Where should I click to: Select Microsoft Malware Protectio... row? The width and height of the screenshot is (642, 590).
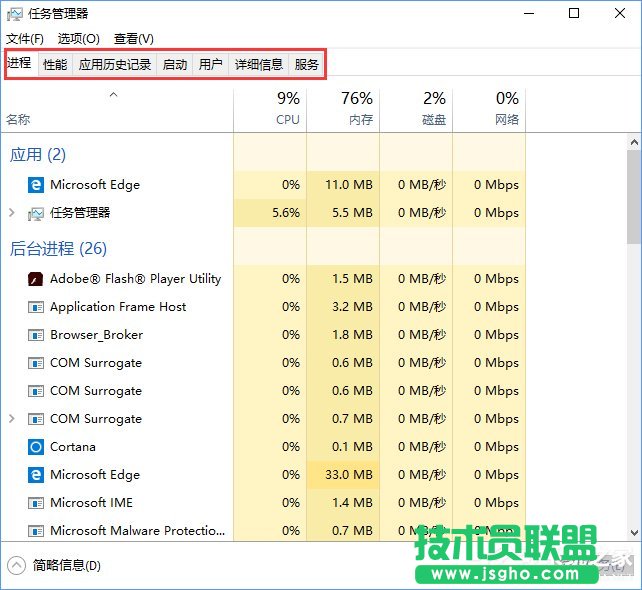(263, 531)
